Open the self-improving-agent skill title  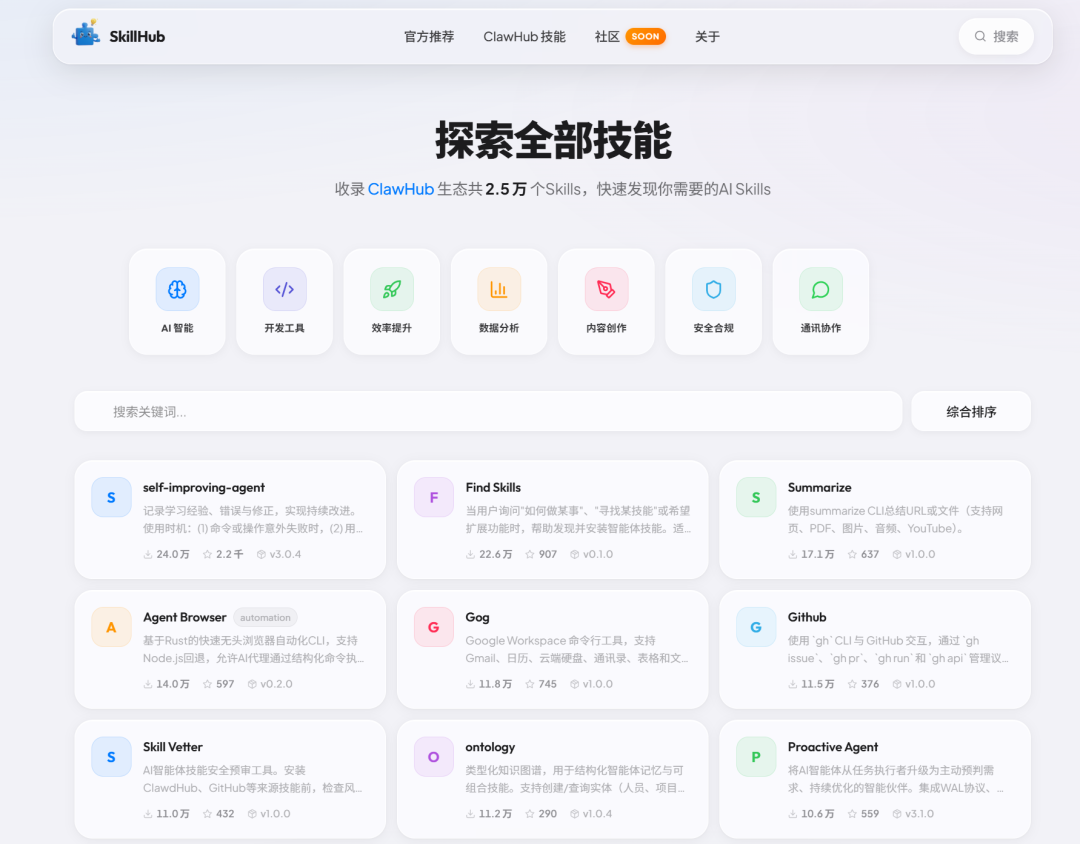pos(204,487)
